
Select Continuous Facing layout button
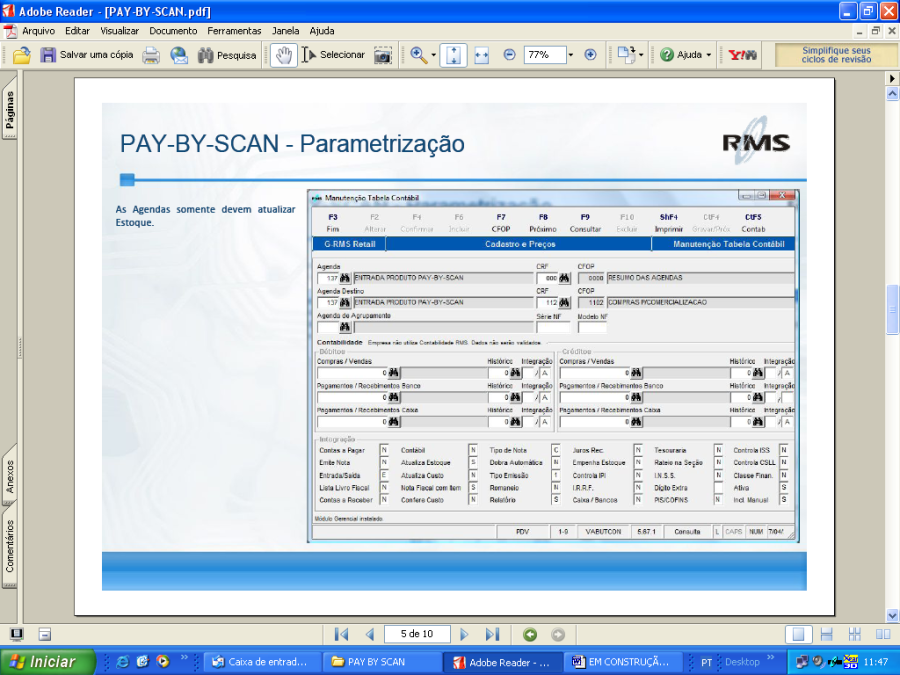pos(855,634)
